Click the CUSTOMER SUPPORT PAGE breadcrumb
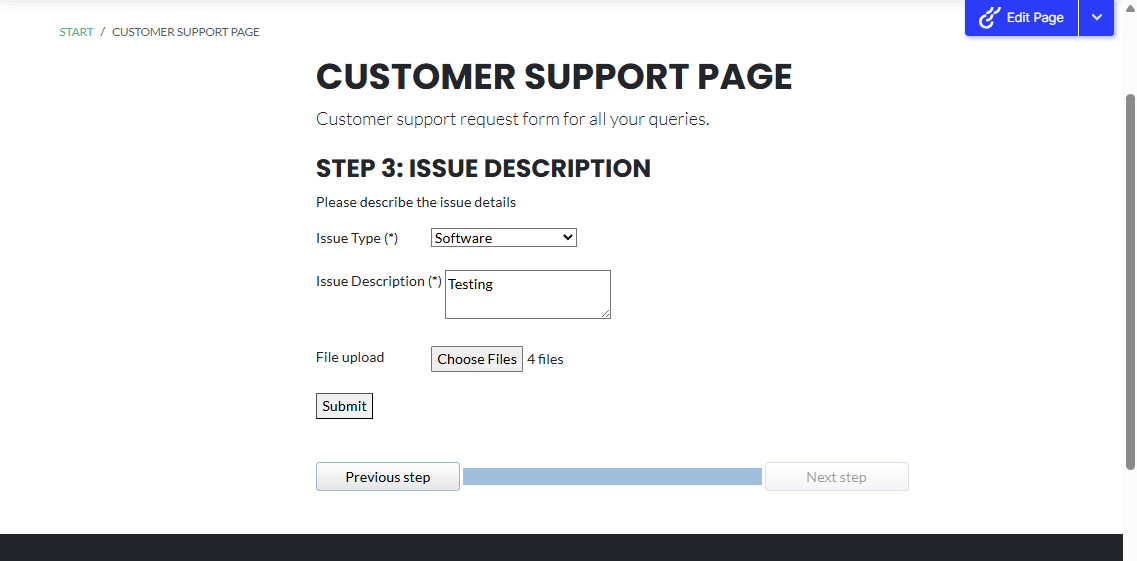The width and height of the screenshot is (1137, 561). pyautogui.click(x=185, y=32)
